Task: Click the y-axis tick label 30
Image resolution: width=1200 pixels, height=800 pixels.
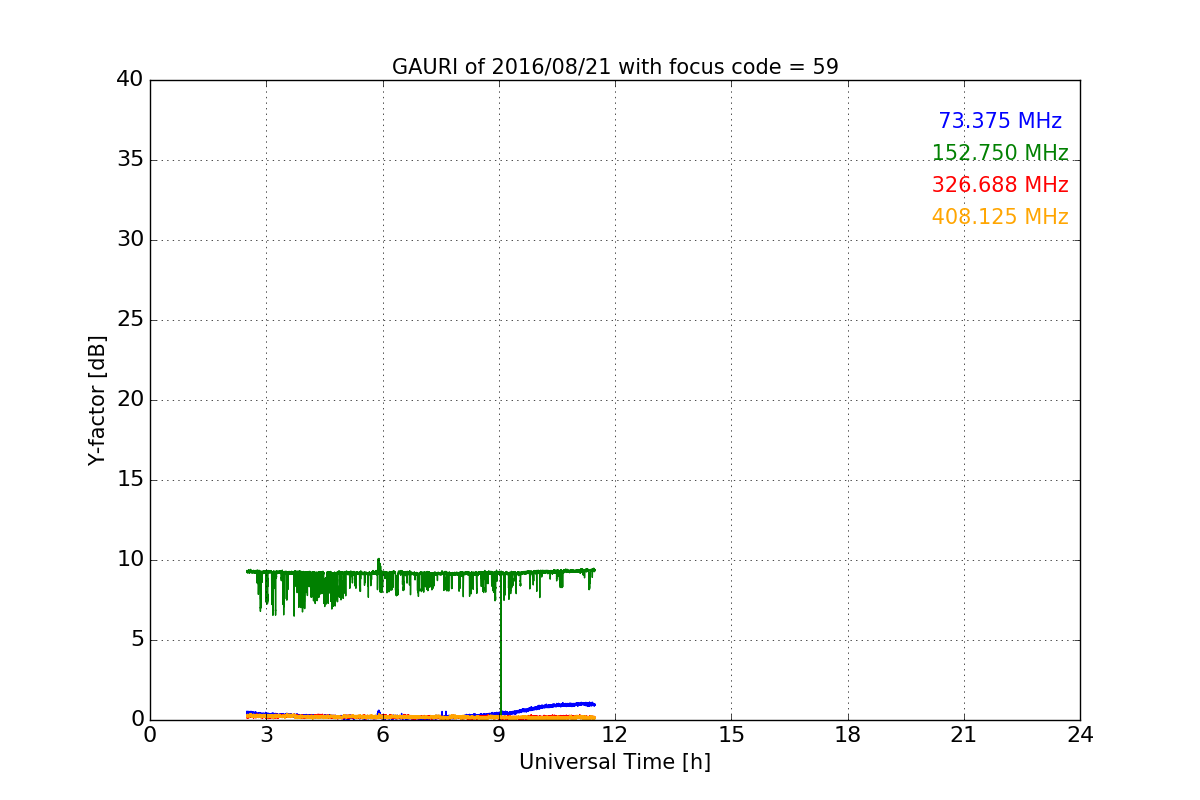Action: 130,240
